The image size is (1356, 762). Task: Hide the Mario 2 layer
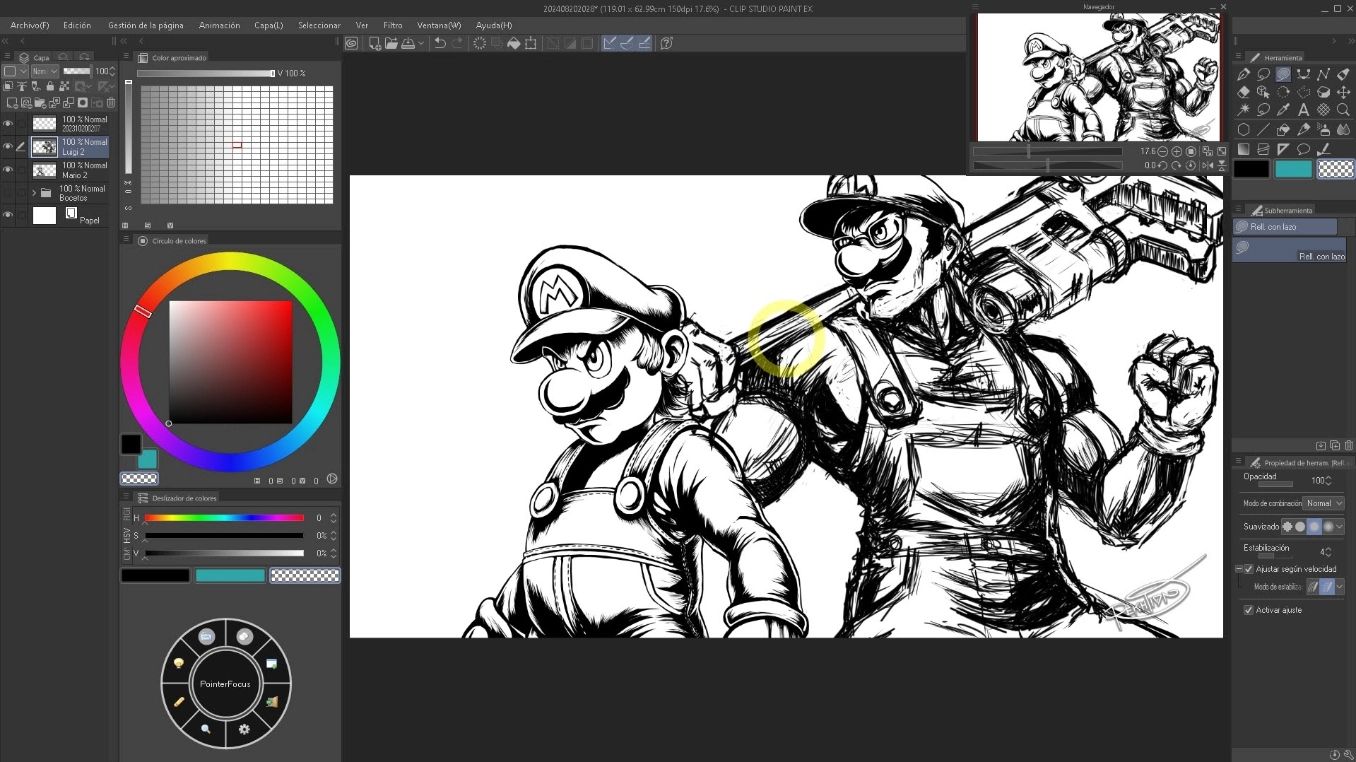(8, 169)
